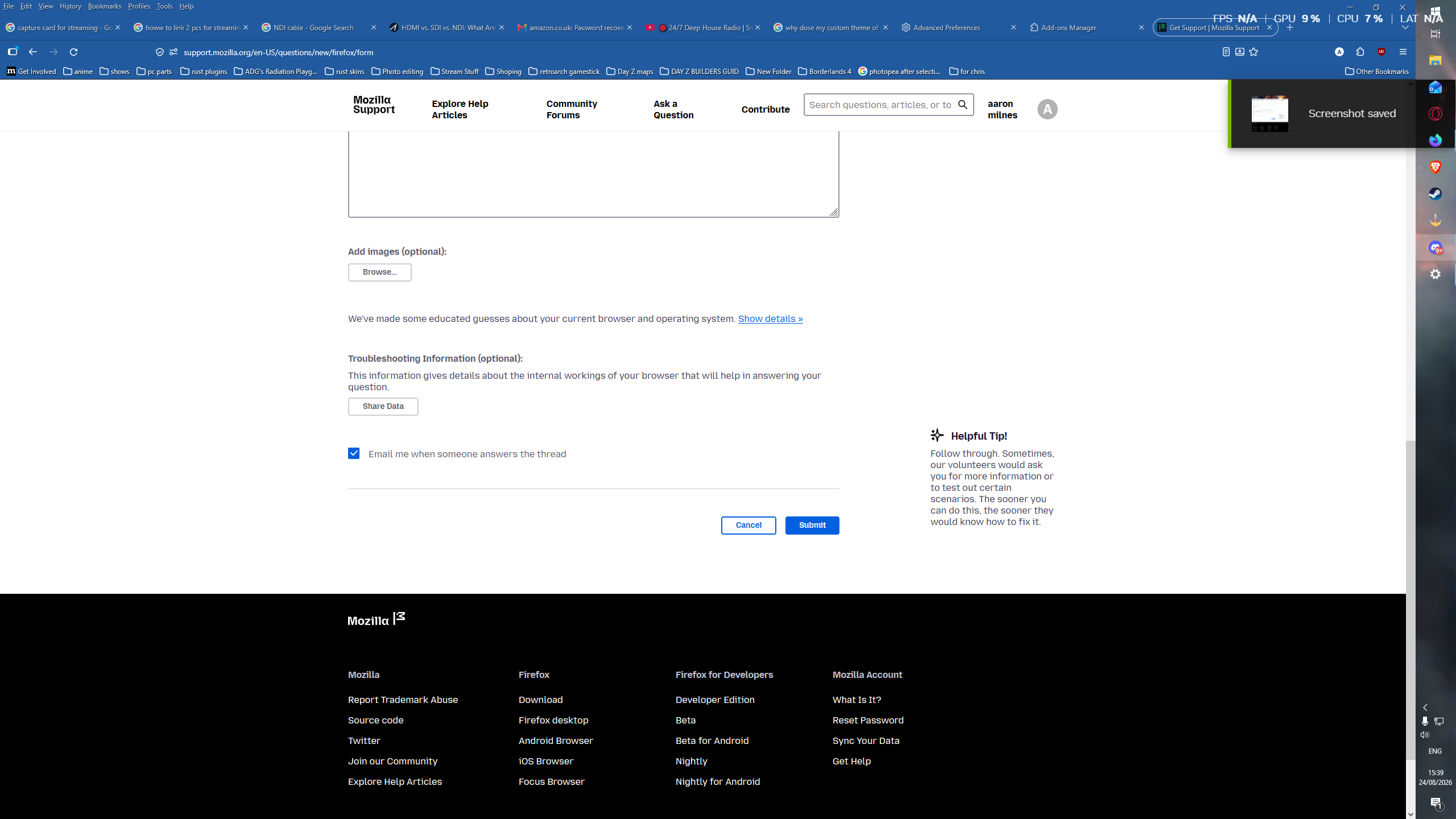Click the question details text area
Screen dimensions: 1456x819
click(x=593, y=173)
